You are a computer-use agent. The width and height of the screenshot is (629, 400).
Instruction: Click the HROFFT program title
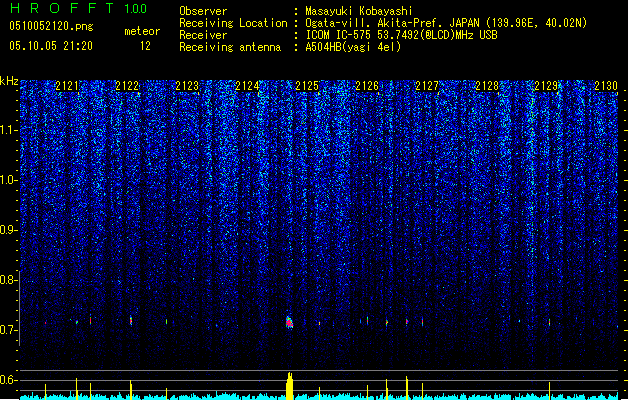[x=62, y=8]
